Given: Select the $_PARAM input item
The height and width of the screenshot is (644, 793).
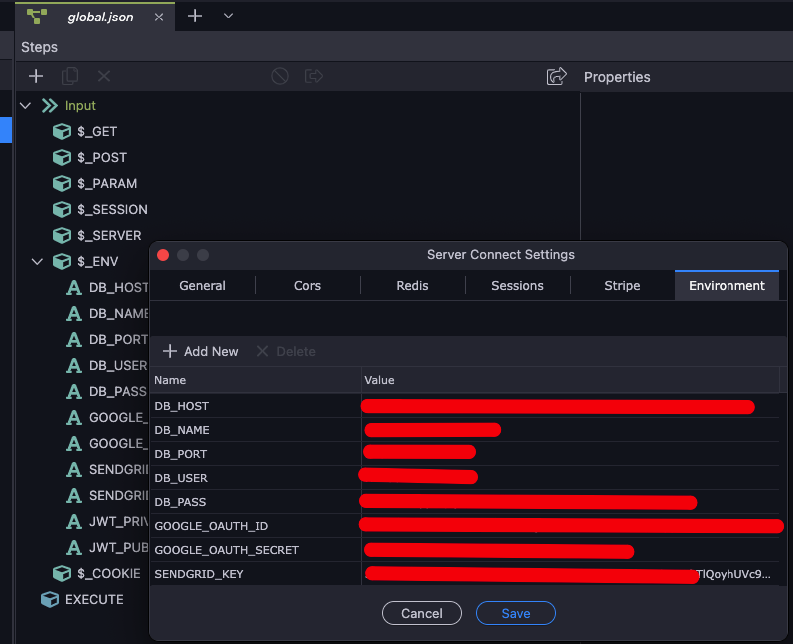Looking at the screenshot, I should [x=107, y=184].
